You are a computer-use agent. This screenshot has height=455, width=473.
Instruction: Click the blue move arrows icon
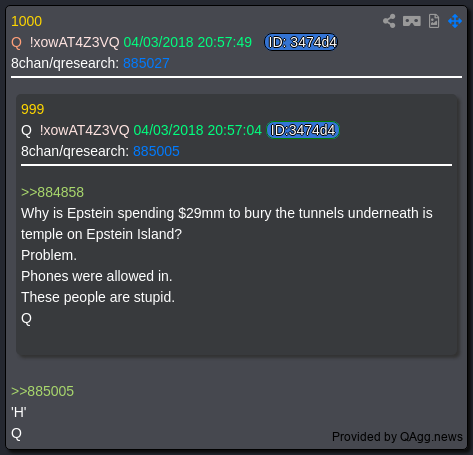[455, 21]
